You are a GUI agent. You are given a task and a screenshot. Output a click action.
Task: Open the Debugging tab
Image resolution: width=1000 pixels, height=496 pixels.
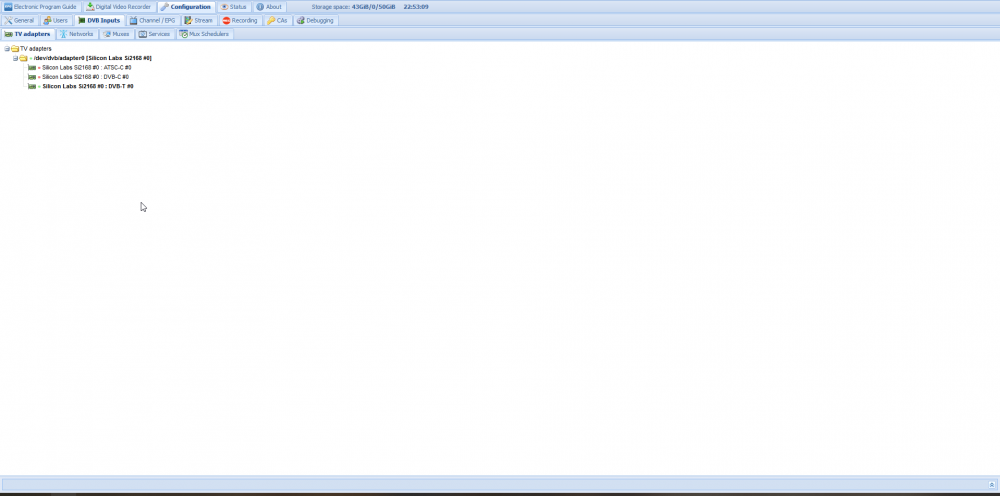pyautogui.click(x=315, y=20)
